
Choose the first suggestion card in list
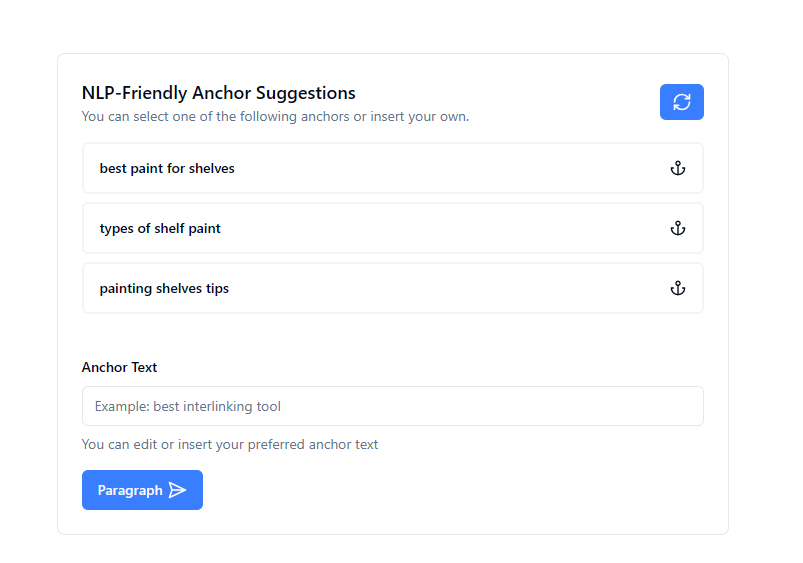pyautogui.click(x=393, y=168)
